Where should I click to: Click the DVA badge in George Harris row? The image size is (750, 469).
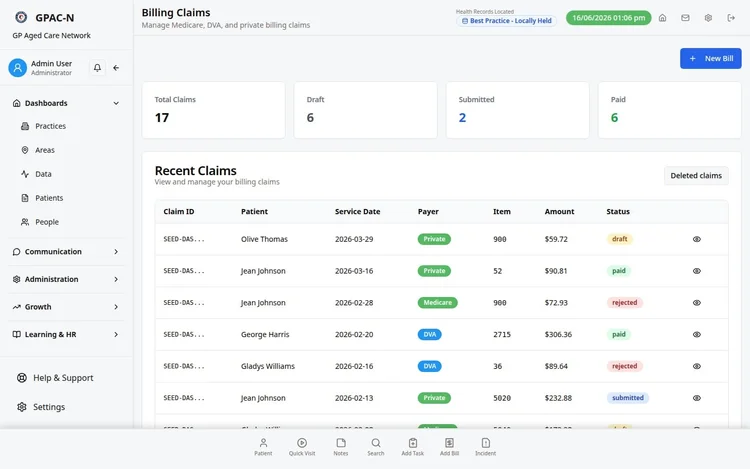430,334
